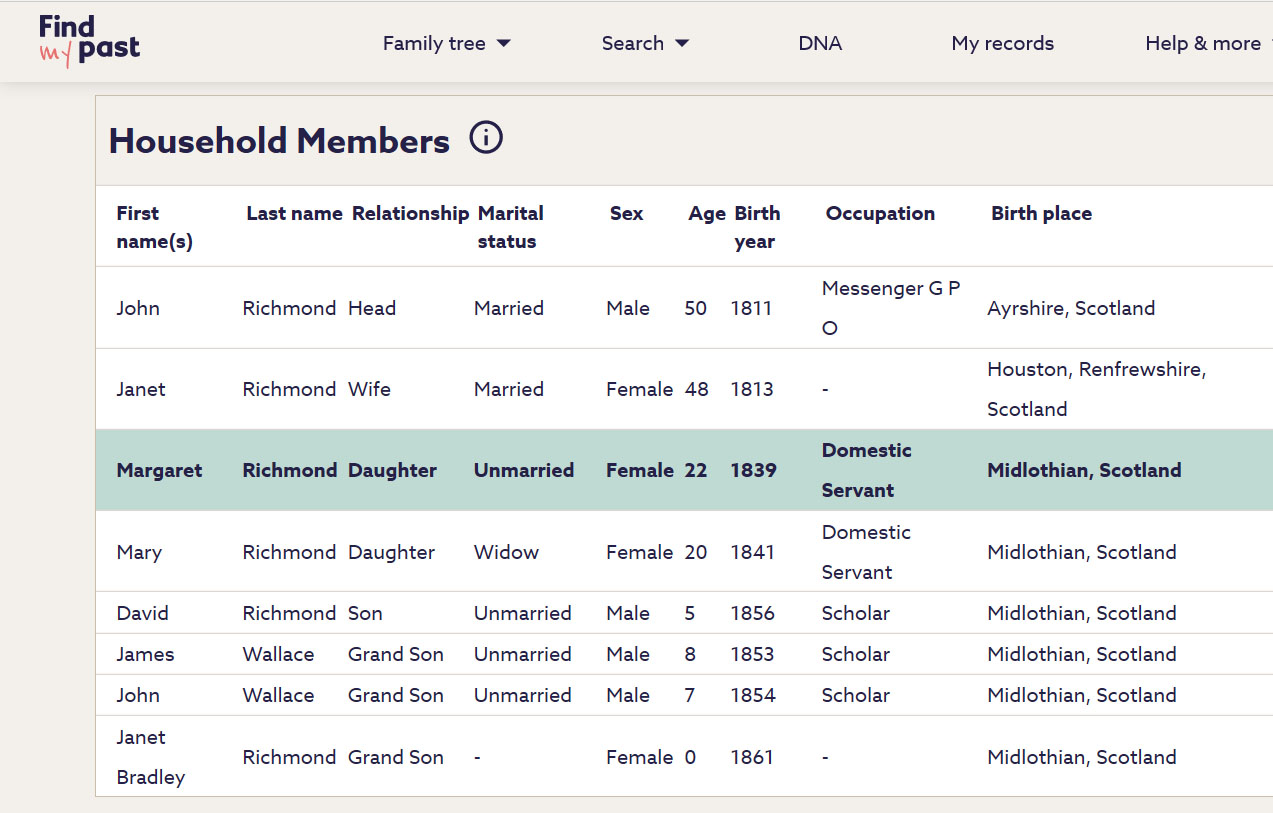Open the DNA page
1273x813 pixels.
[820, 43]
